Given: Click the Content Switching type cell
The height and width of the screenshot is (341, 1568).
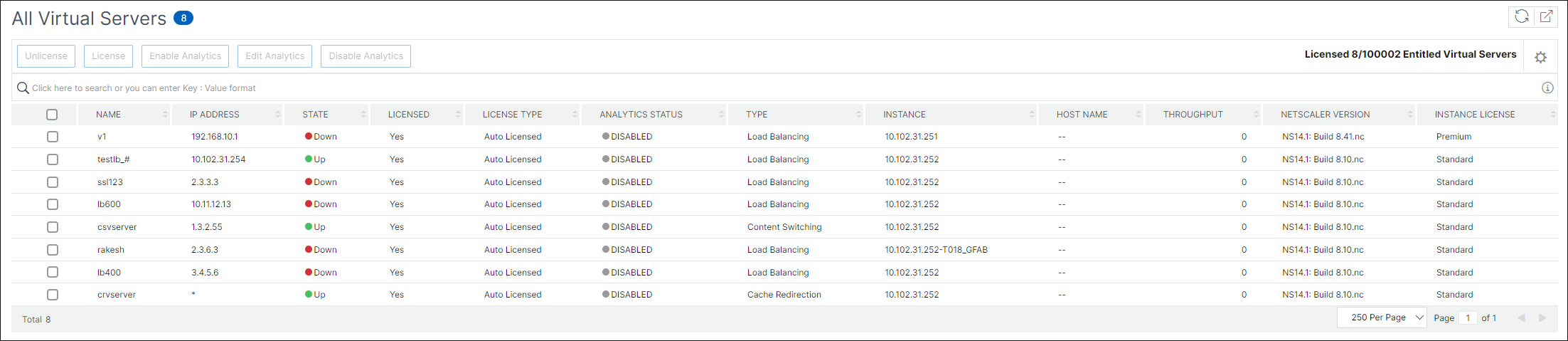Looking at the screenshot, I should (784, 227).
